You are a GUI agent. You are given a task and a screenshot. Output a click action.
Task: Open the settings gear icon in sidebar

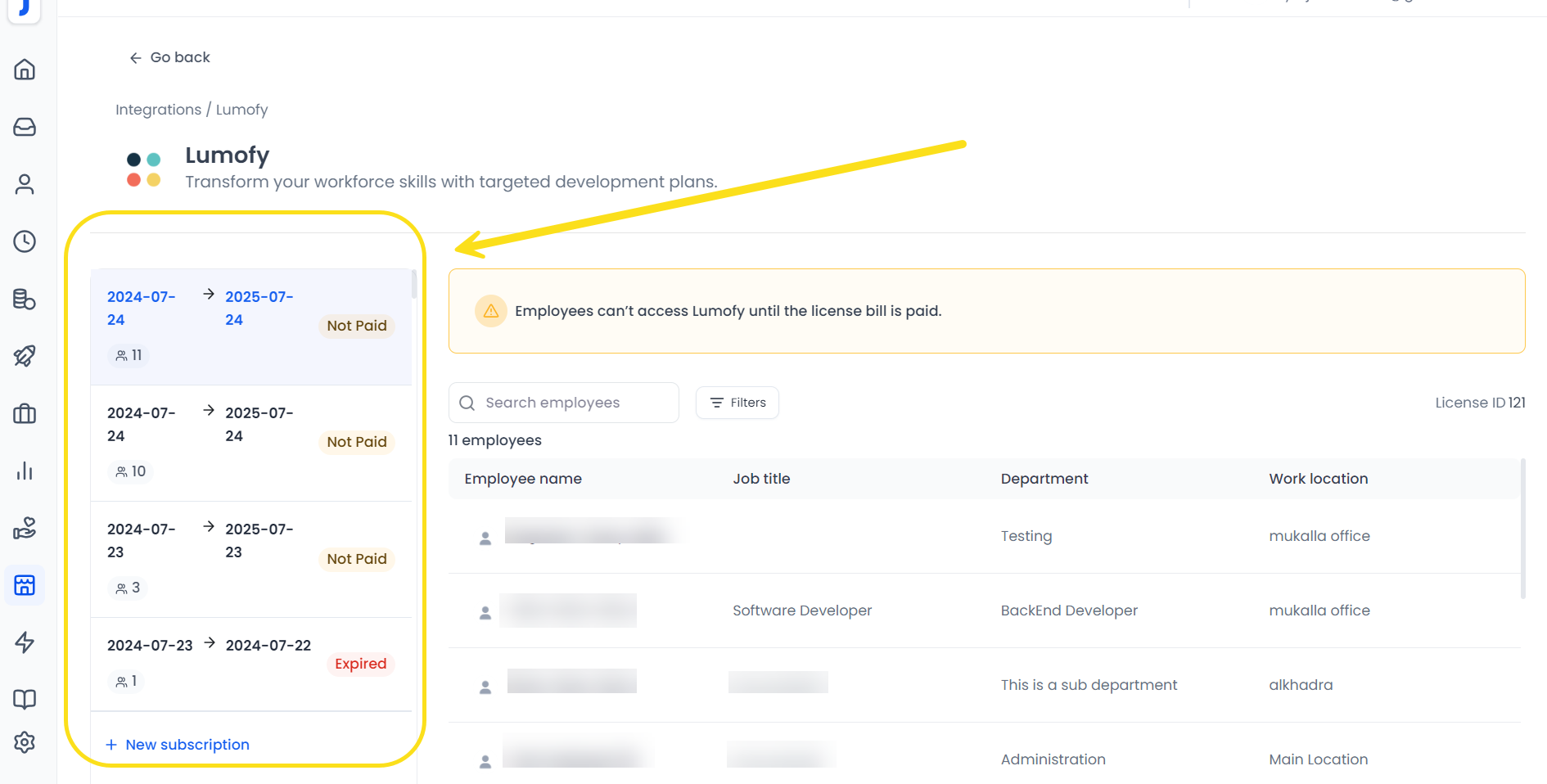click(x=25, y=742)
